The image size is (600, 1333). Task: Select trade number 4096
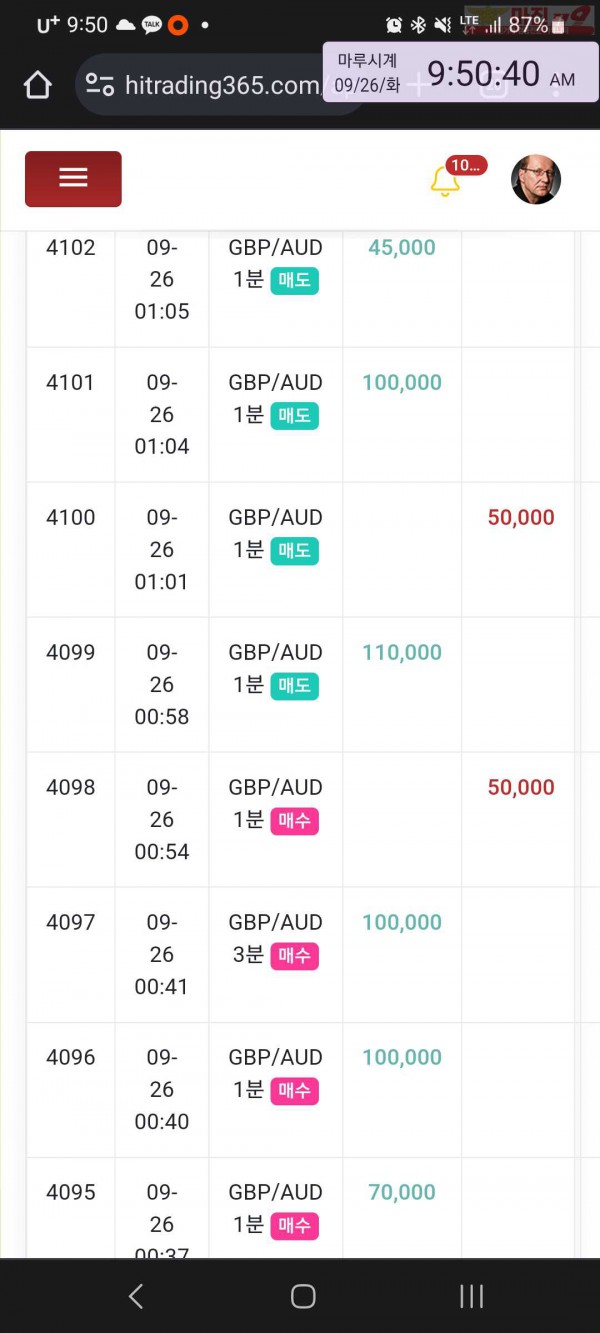(71, 1057)
